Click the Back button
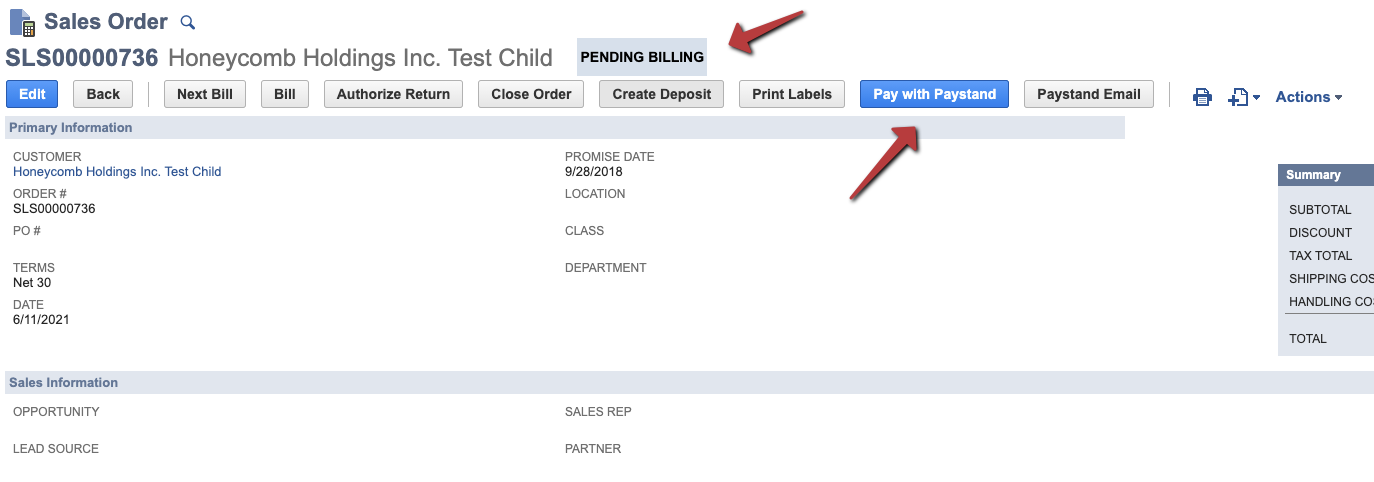The image size is (1374, 482). click(x=103, y=94)
